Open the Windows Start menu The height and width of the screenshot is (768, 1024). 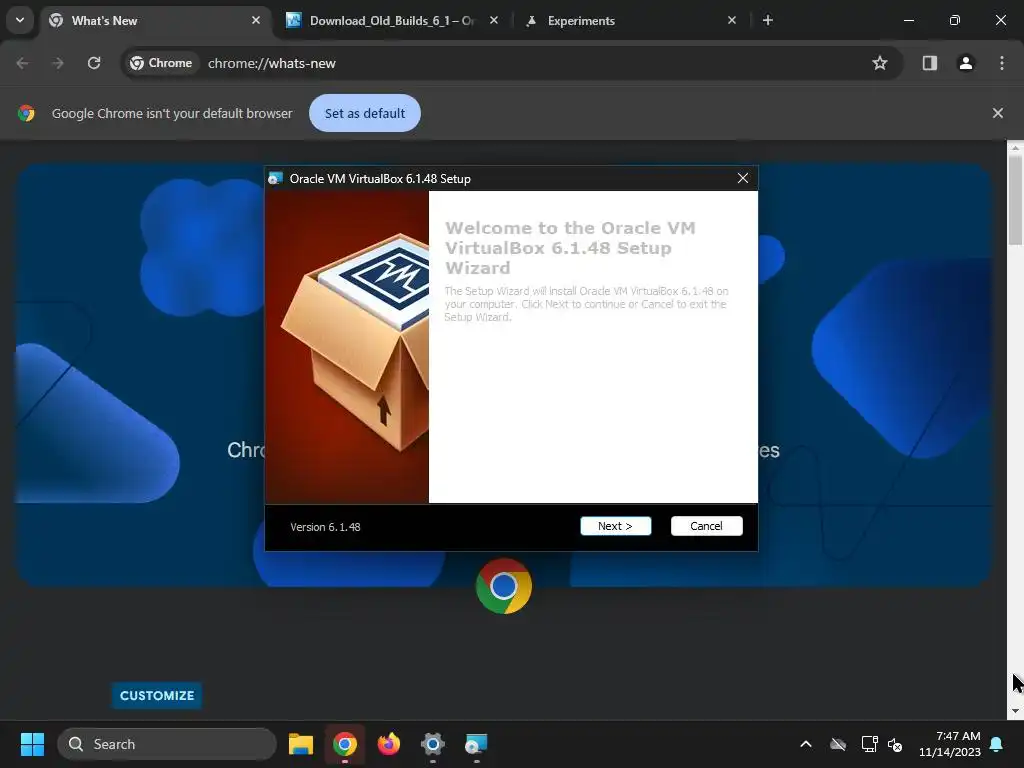pyautogui.click(x=32, y=744)
